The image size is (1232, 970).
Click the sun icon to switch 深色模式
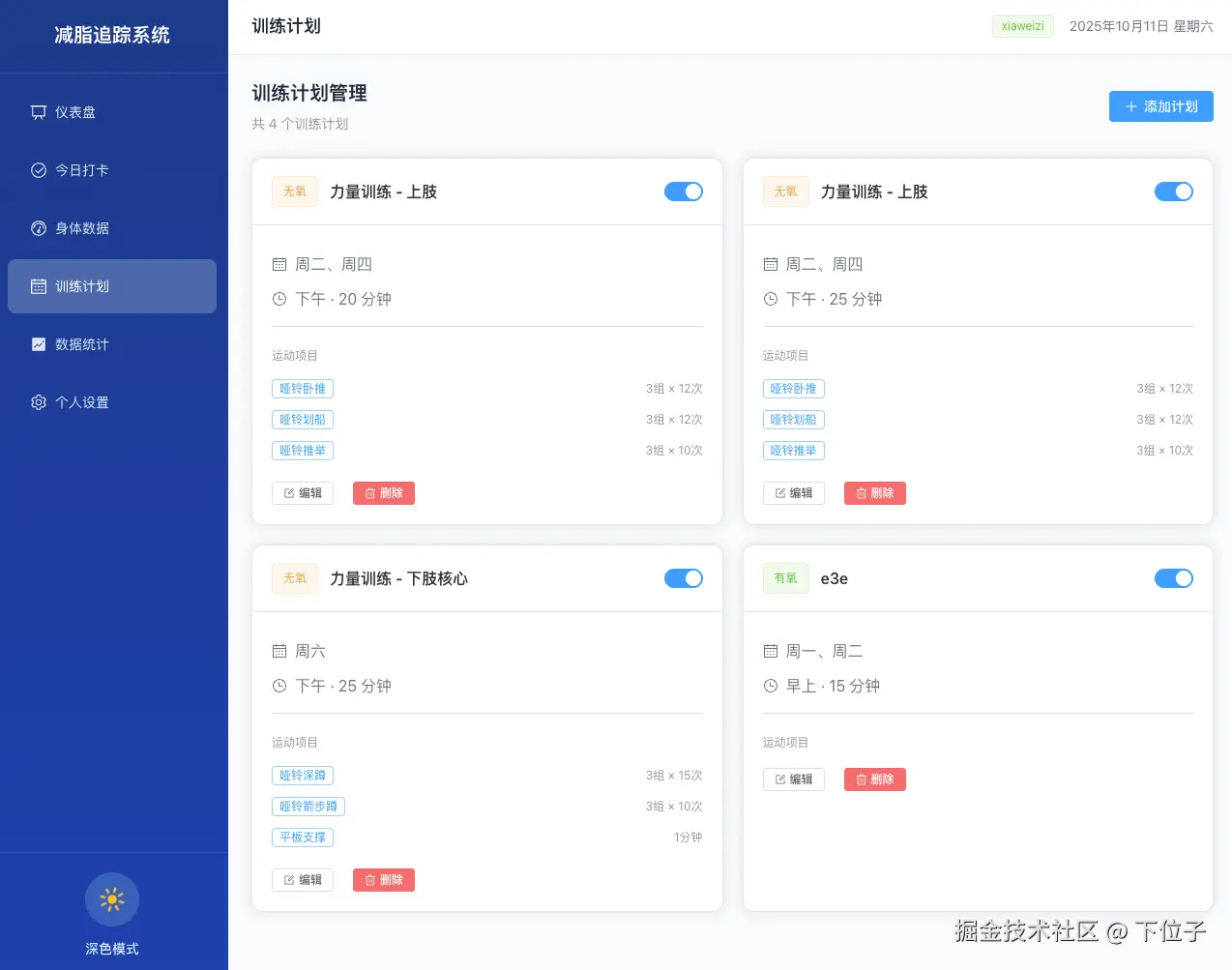click(x=111, y=899)
